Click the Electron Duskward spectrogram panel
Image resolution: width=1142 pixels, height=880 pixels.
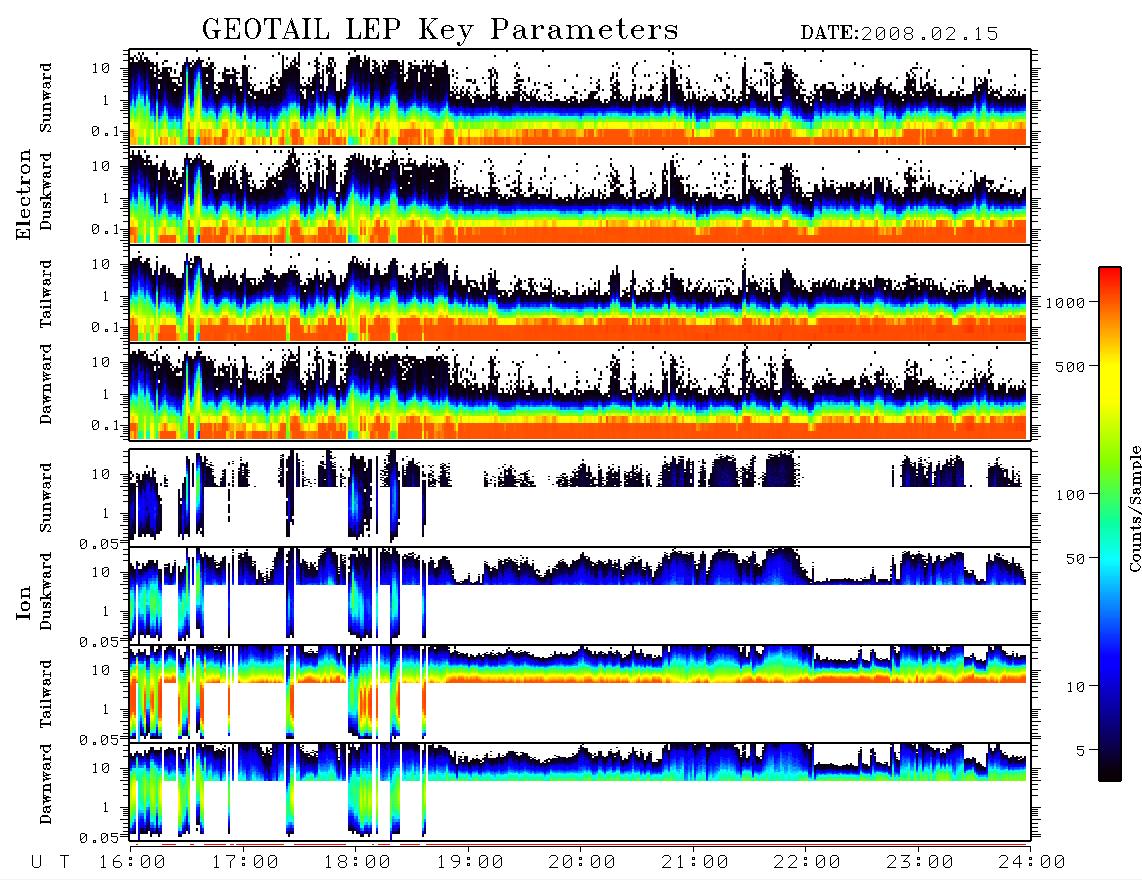(580, 195)
